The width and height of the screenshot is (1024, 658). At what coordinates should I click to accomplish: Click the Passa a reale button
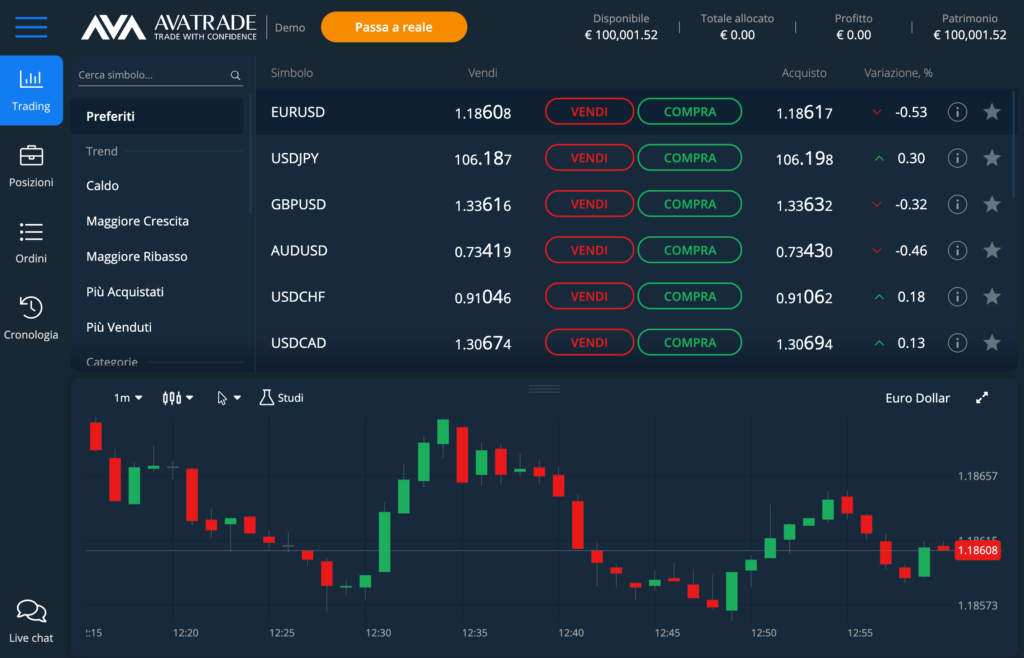pyautogui.click(x=393, y=27)
